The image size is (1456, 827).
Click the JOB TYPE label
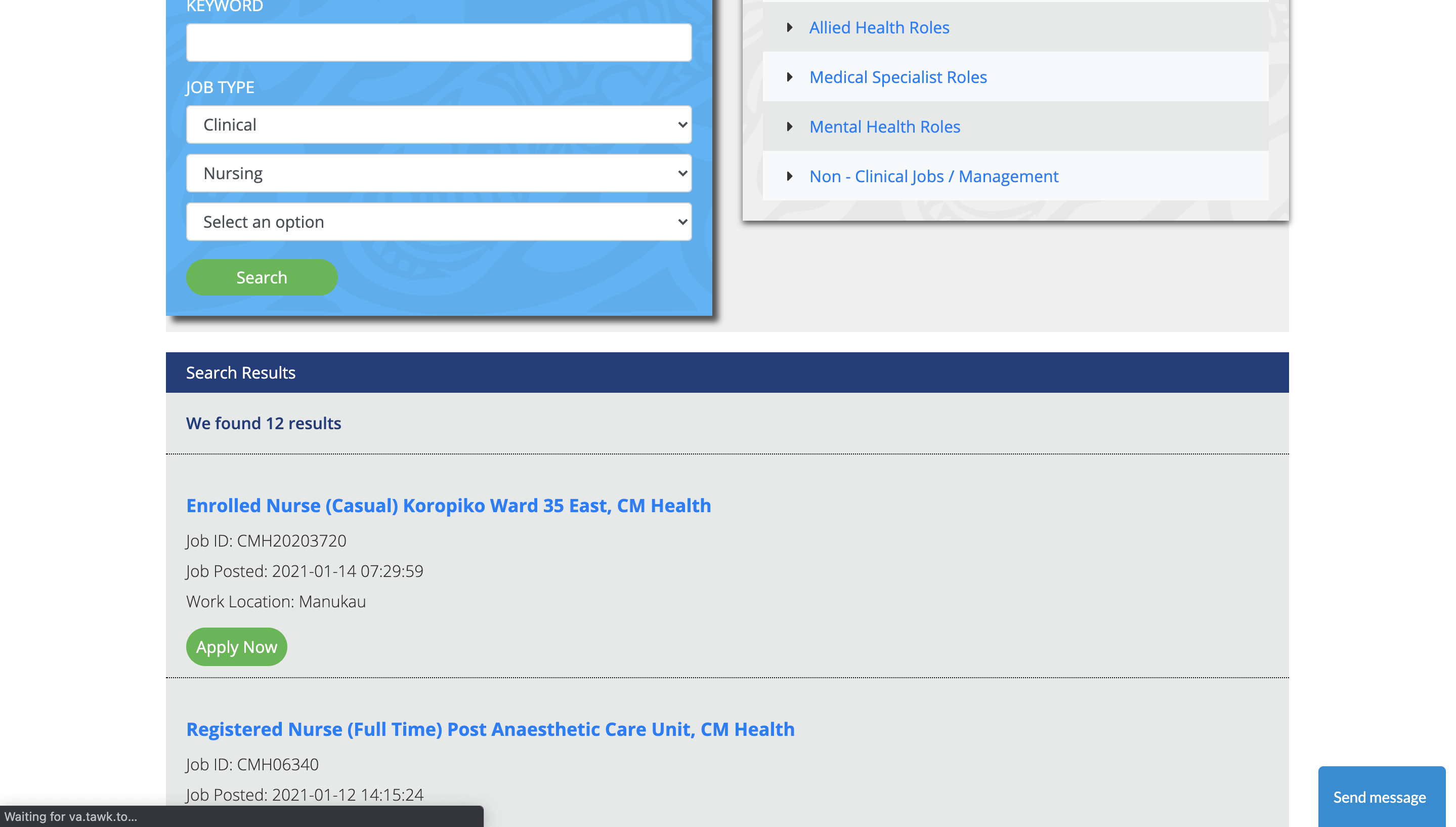point(220,87)
